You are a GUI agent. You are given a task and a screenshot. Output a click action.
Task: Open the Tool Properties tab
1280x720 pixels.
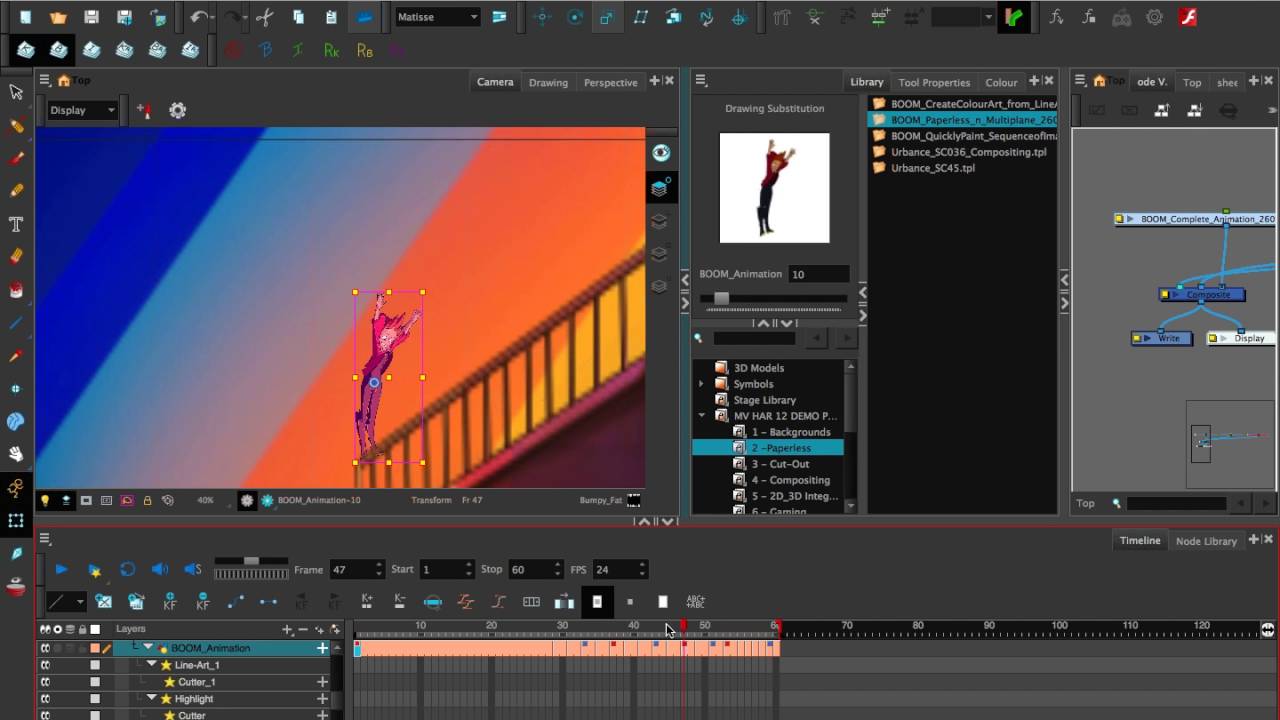pos(934,82)
